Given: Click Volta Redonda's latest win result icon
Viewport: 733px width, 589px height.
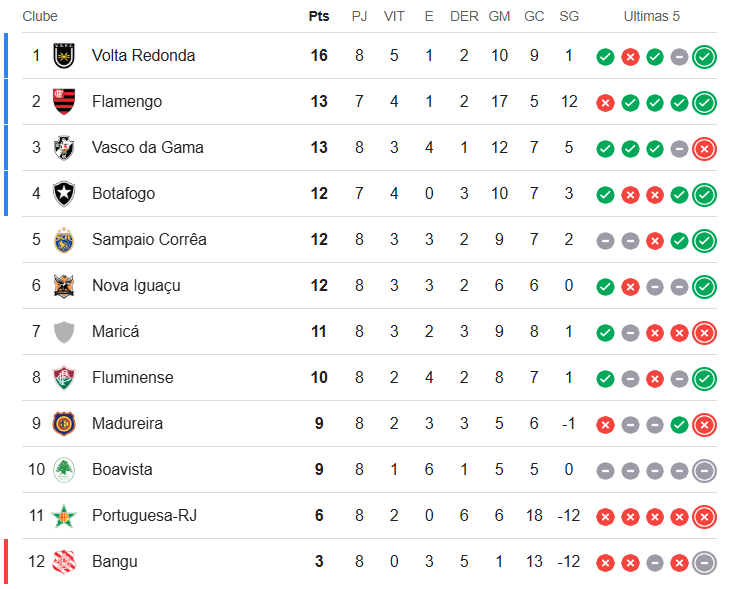Looking at the screenshot, I should coord(704,57).
